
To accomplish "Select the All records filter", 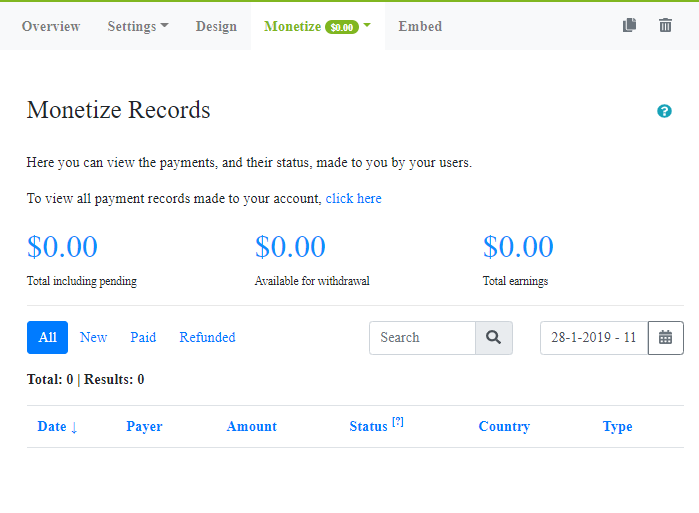I will coord(47,338).
